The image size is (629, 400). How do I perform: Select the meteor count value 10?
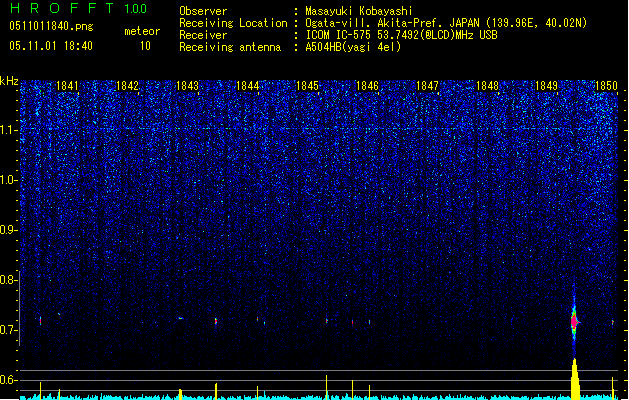click(145, 46)
